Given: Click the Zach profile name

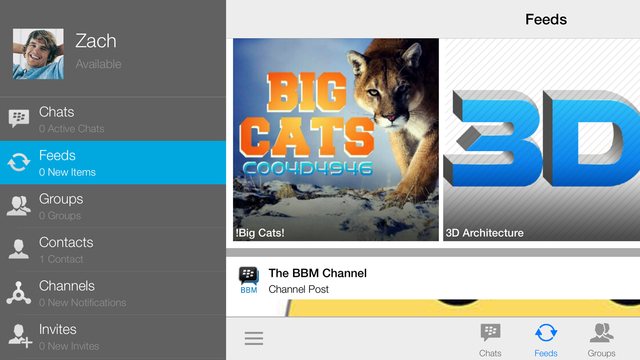Looking at the screenshot, I should 96,41.
